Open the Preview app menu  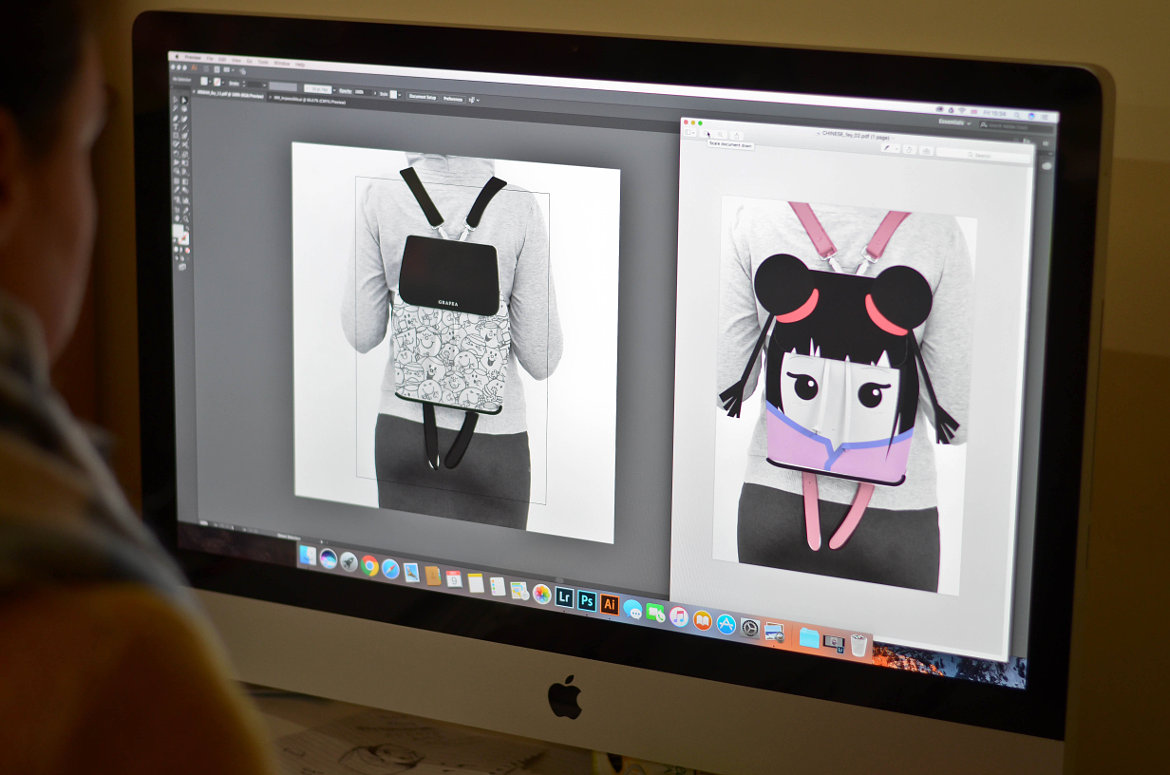coord(193,57)
